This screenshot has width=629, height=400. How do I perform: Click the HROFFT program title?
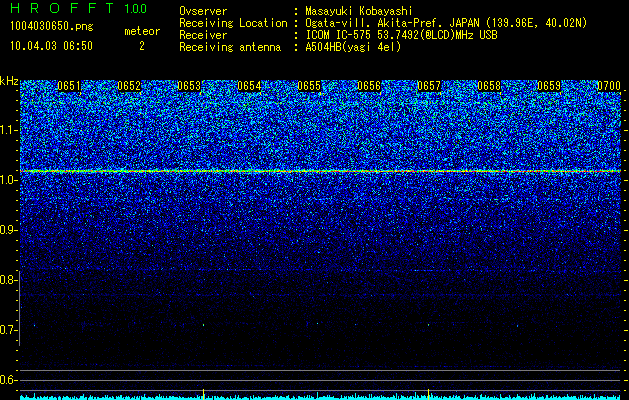(x=63, y=8)
